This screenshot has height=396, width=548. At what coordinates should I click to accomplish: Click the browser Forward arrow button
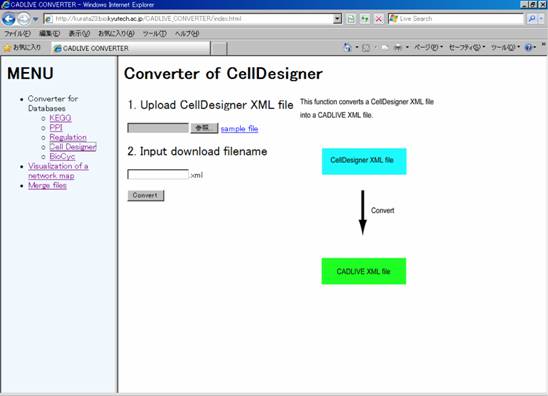pos(23,19)
